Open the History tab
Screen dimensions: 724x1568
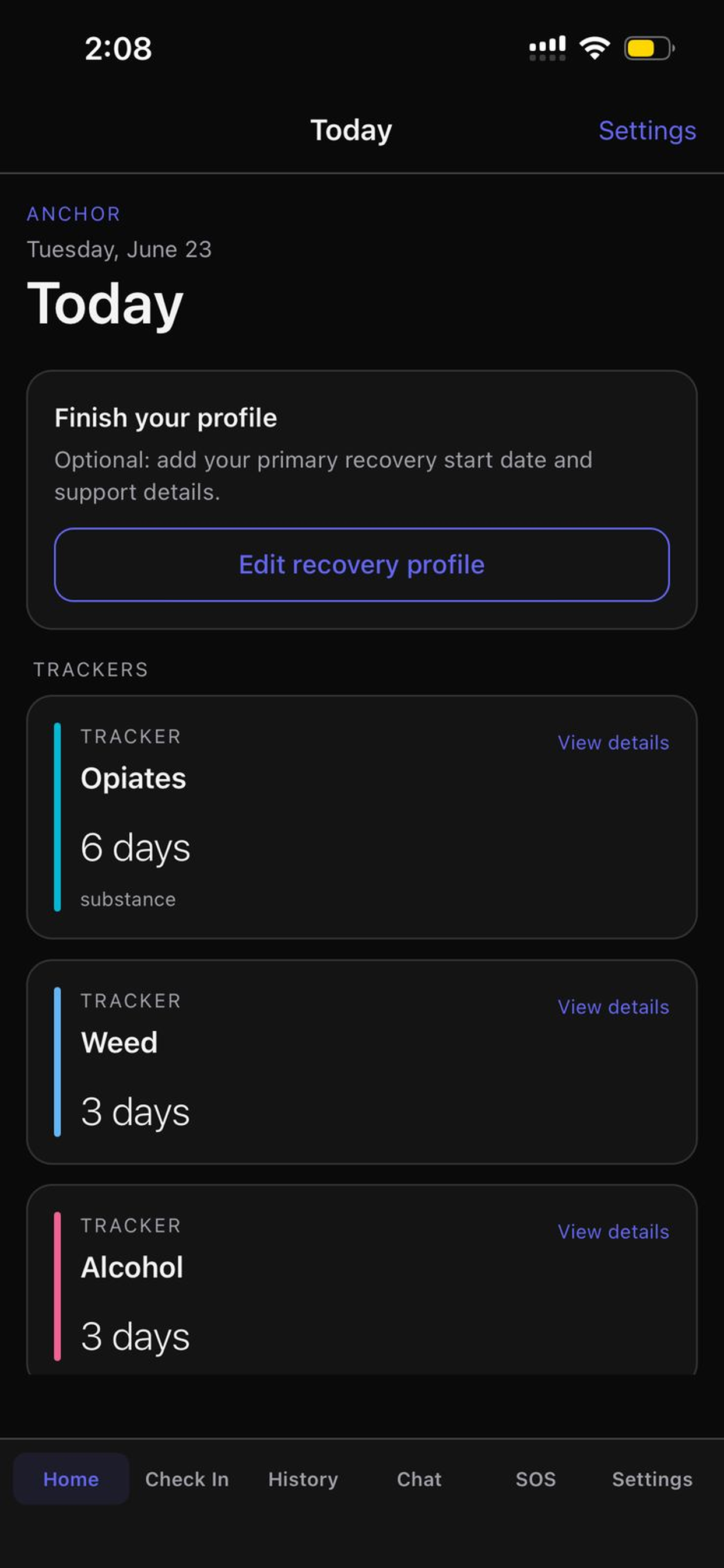coord(303,1479)
